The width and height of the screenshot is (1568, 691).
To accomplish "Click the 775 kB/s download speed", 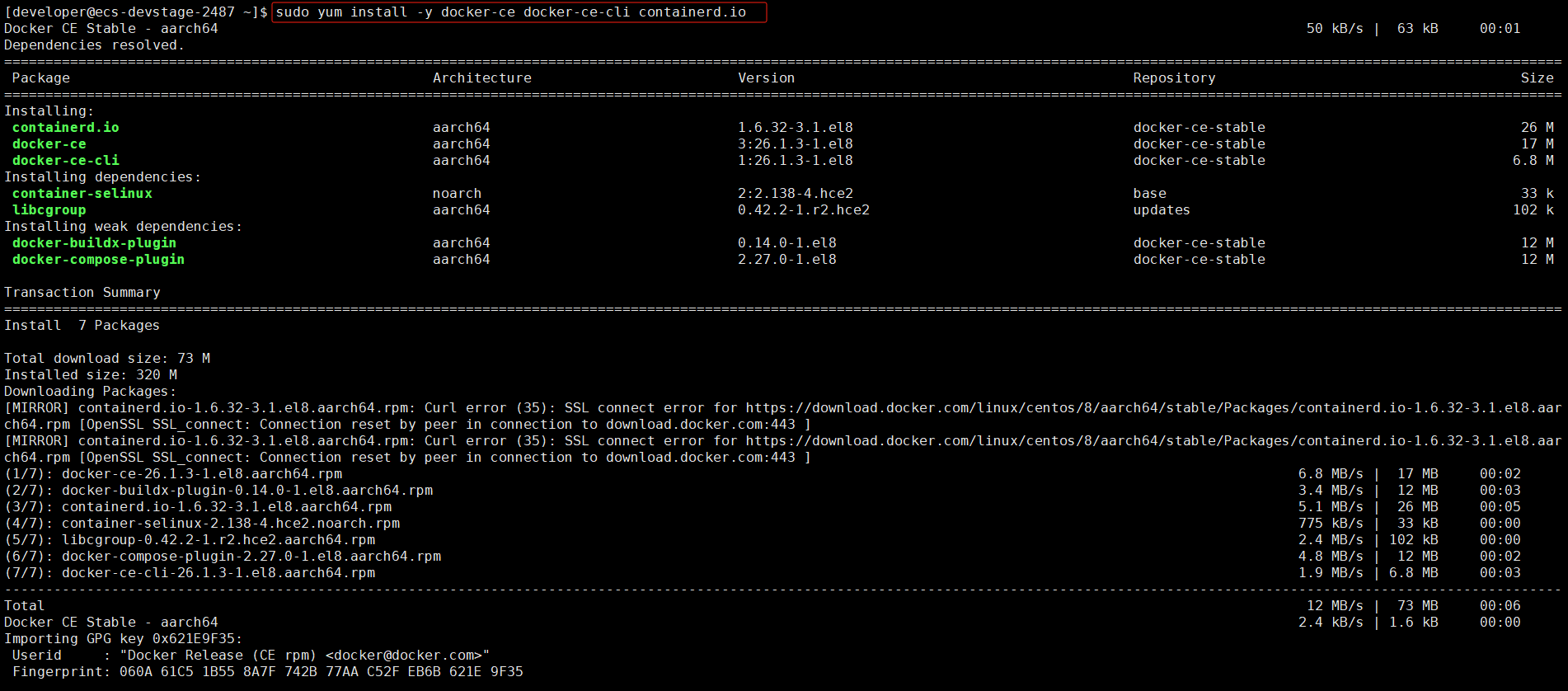I will point(1331,524).
